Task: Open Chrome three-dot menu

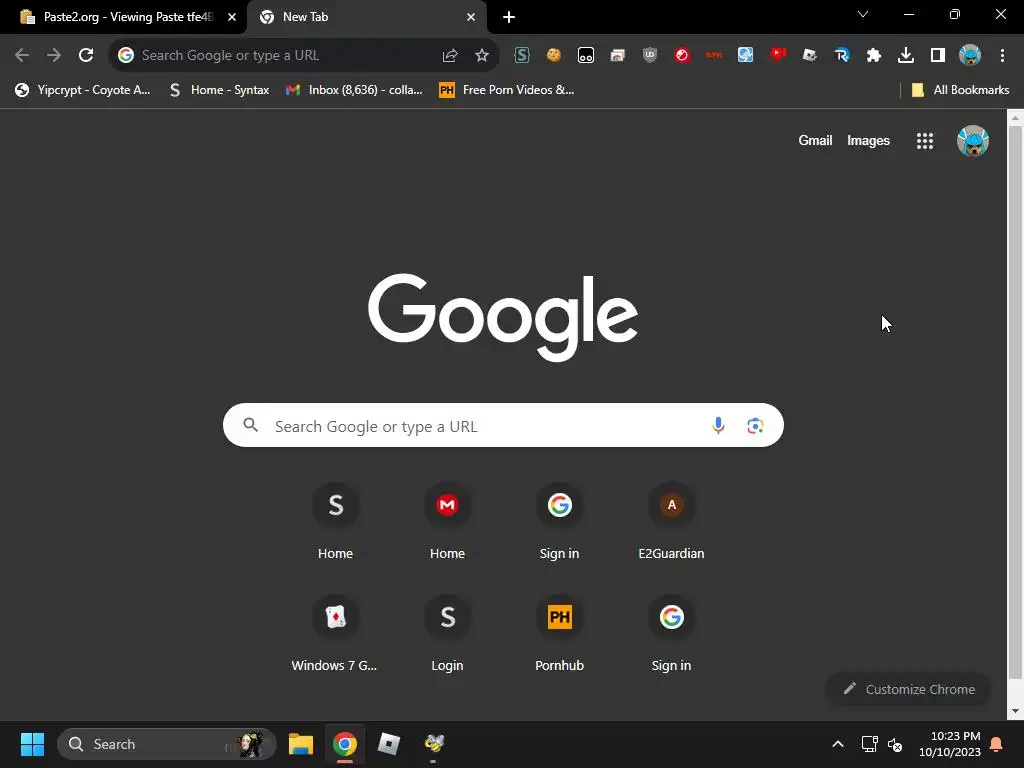Action: tap(1002, 56)
